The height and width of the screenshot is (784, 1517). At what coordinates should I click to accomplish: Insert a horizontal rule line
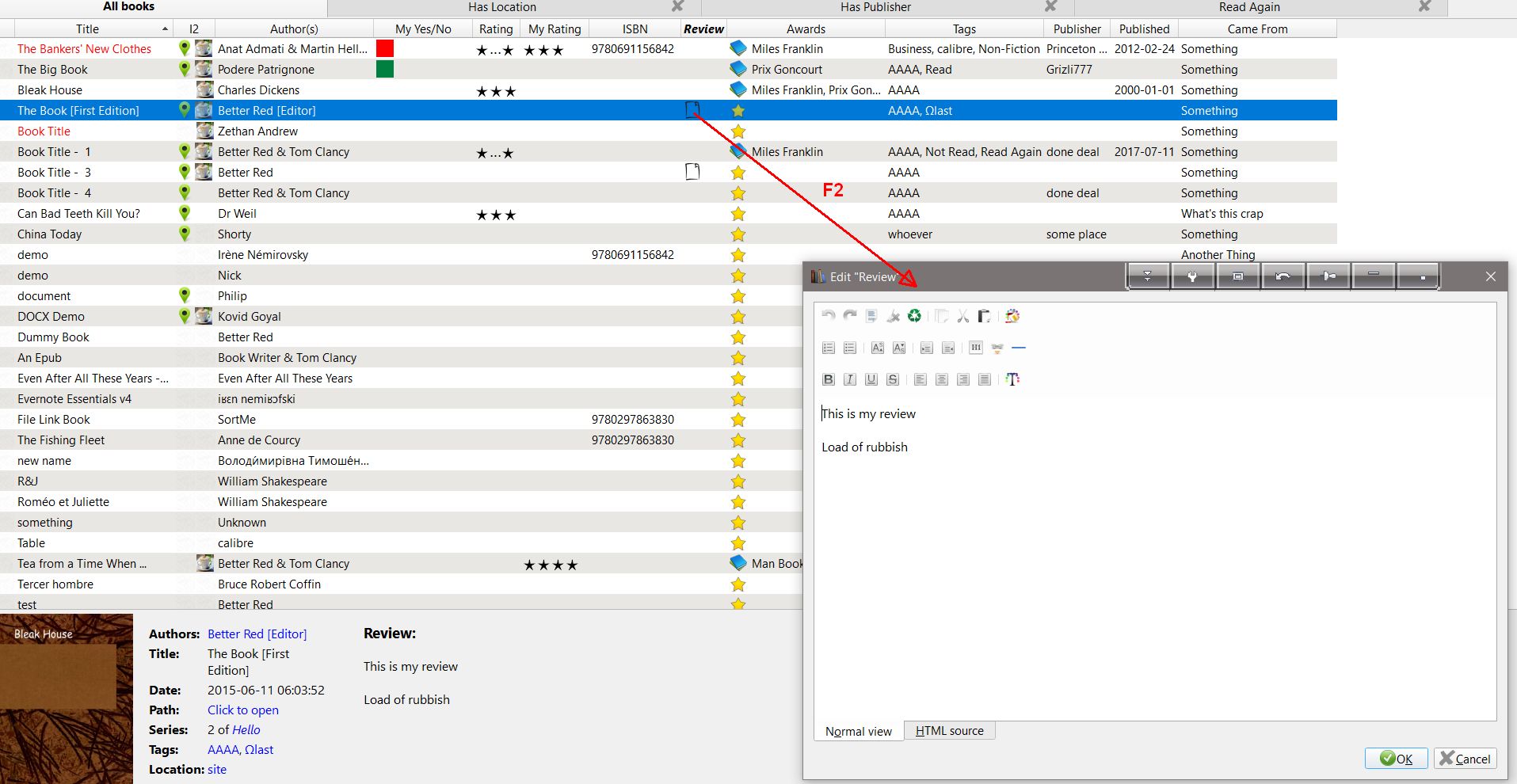click(x=1019, y=348)
